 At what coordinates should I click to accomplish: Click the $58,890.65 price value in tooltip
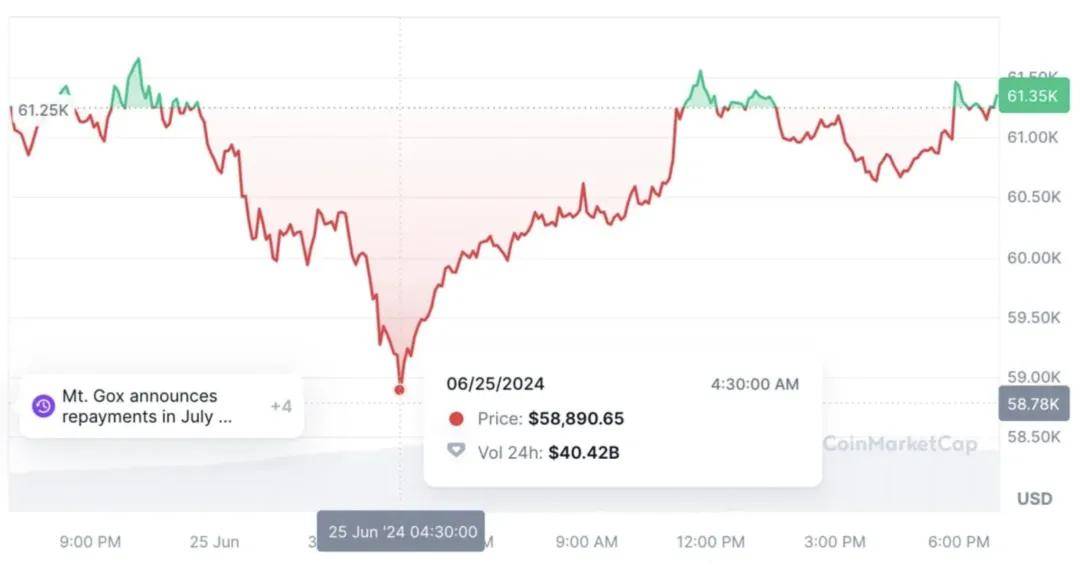576,419
